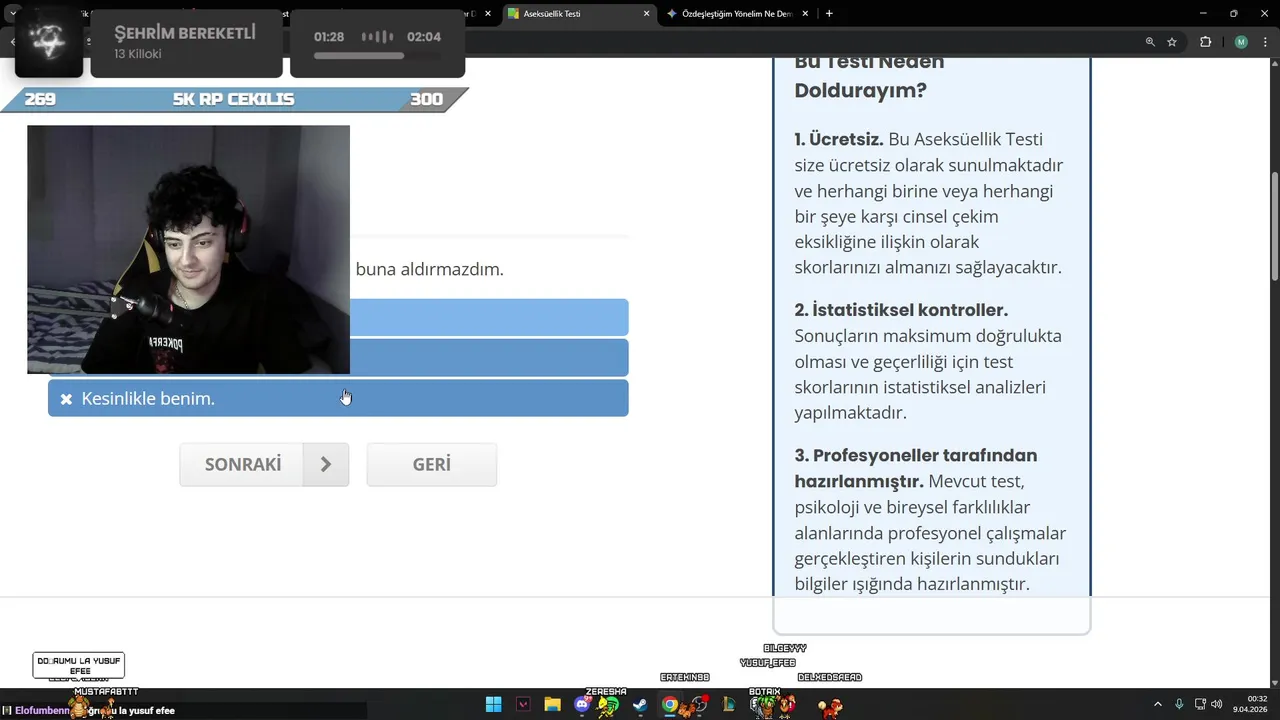This screenshot has width=1280, height=720.
Task: Click '3. Profesyoneller tarafından hazırlanmıştır.' text
Action: 916,468
